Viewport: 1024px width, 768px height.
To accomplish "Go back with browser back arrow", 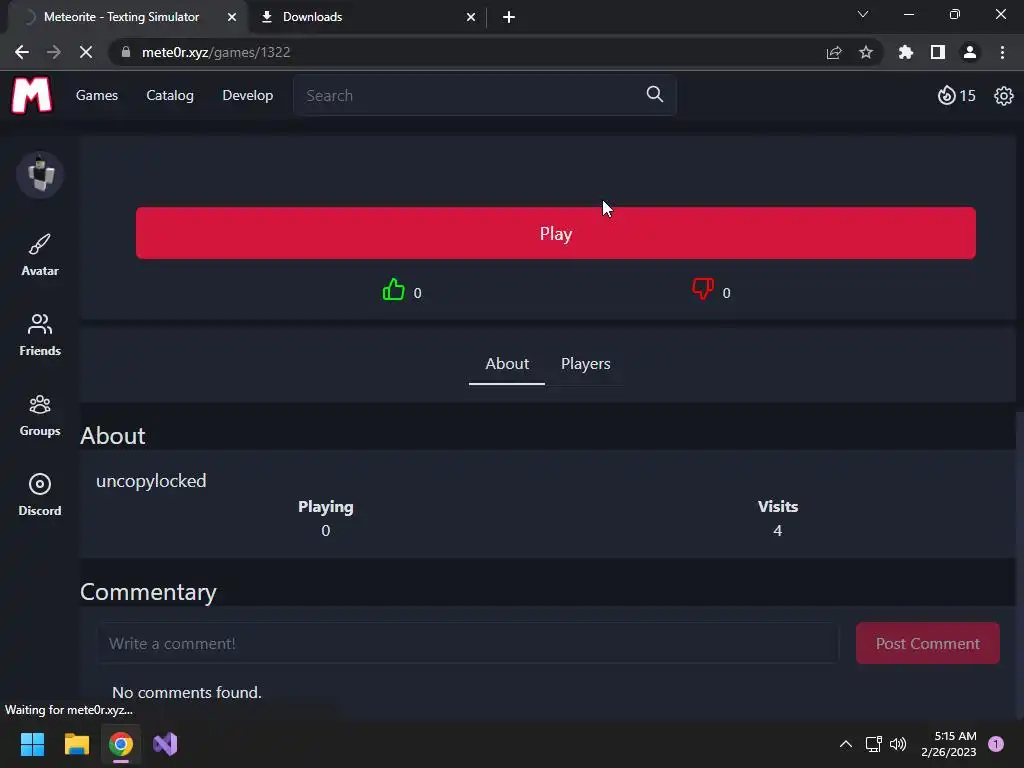I will point(22,52).
